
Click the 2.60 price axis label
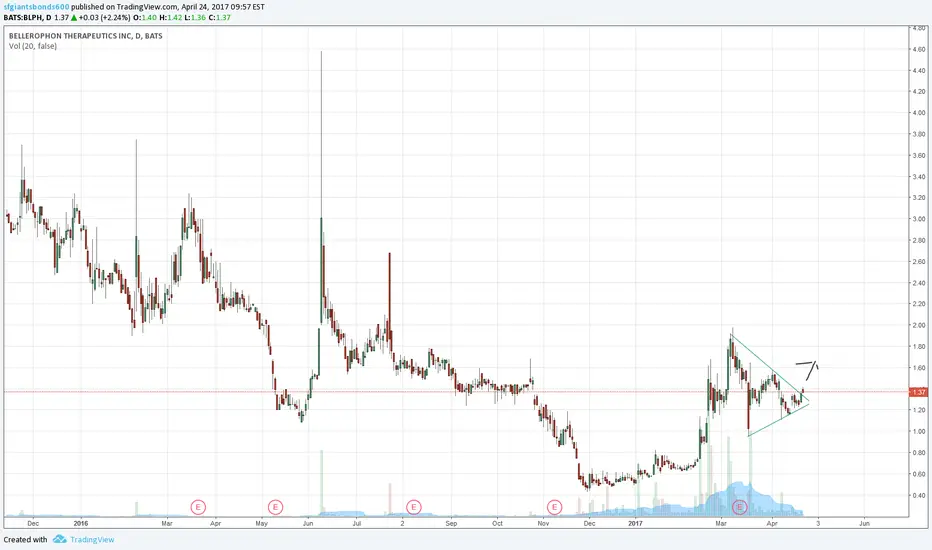(x=919, y=262)
